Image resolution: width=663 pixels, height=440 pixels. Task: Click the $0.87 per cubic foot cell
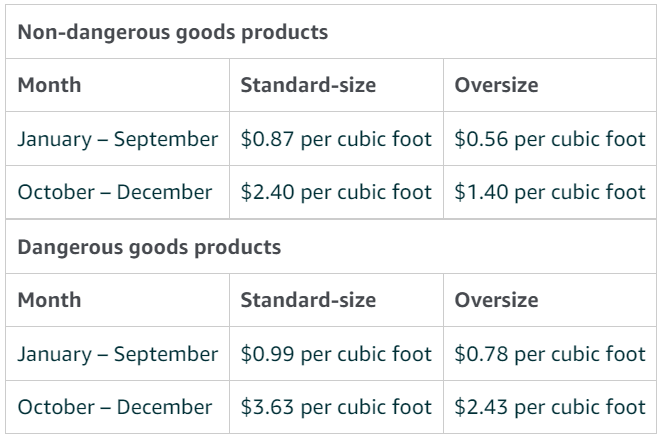pos(336,139)
